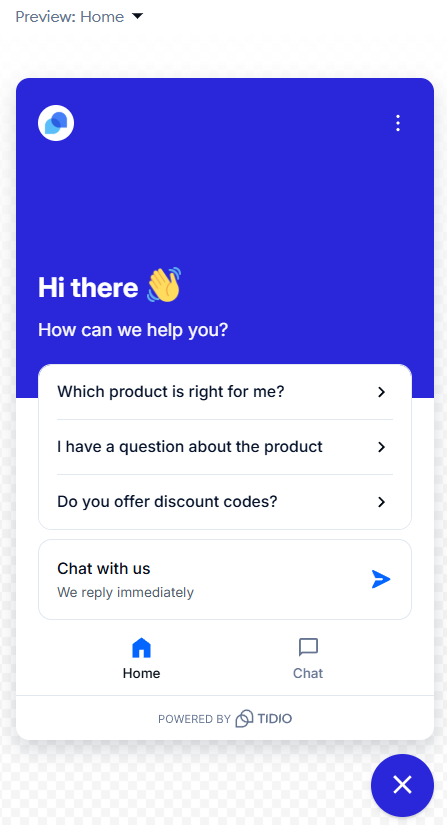
Task: Close the widget with the X button
Action: tap(402, 785)
